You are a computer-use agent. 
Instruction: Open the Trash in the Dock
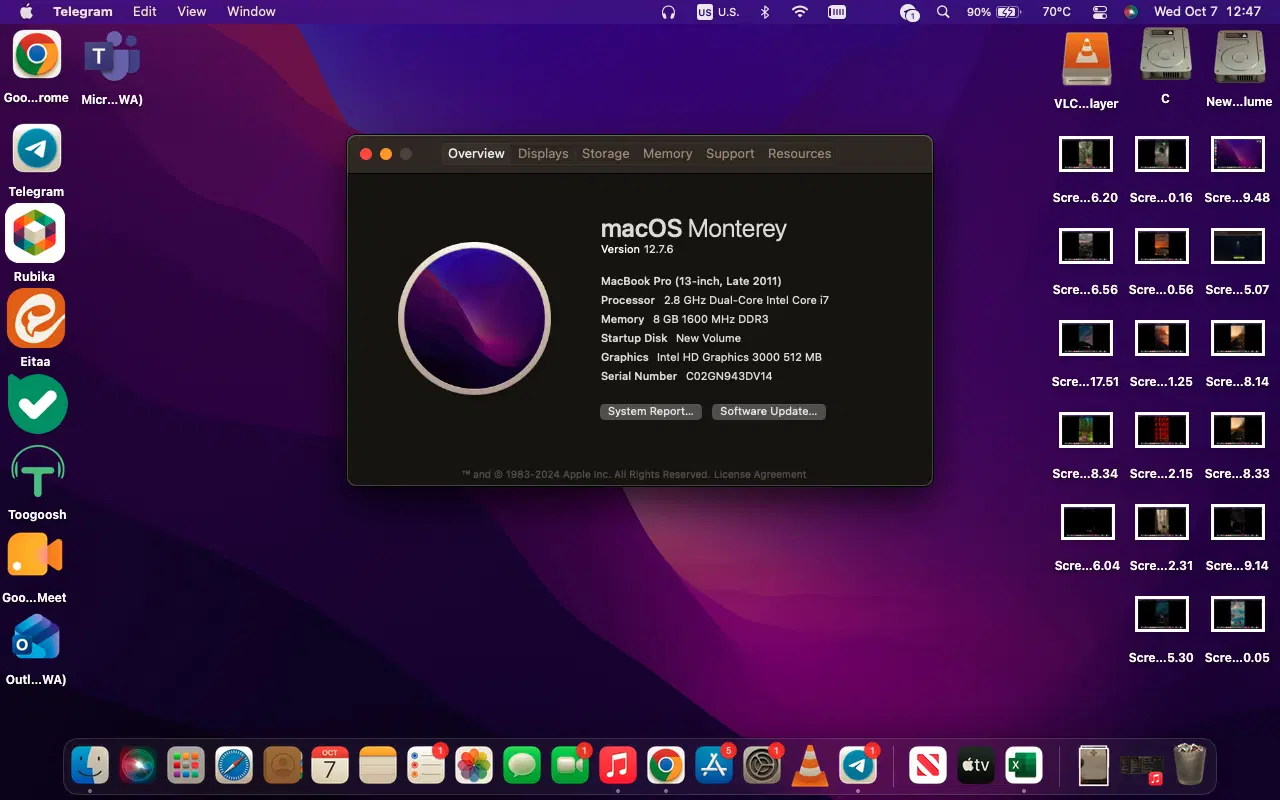[1190, 765]
